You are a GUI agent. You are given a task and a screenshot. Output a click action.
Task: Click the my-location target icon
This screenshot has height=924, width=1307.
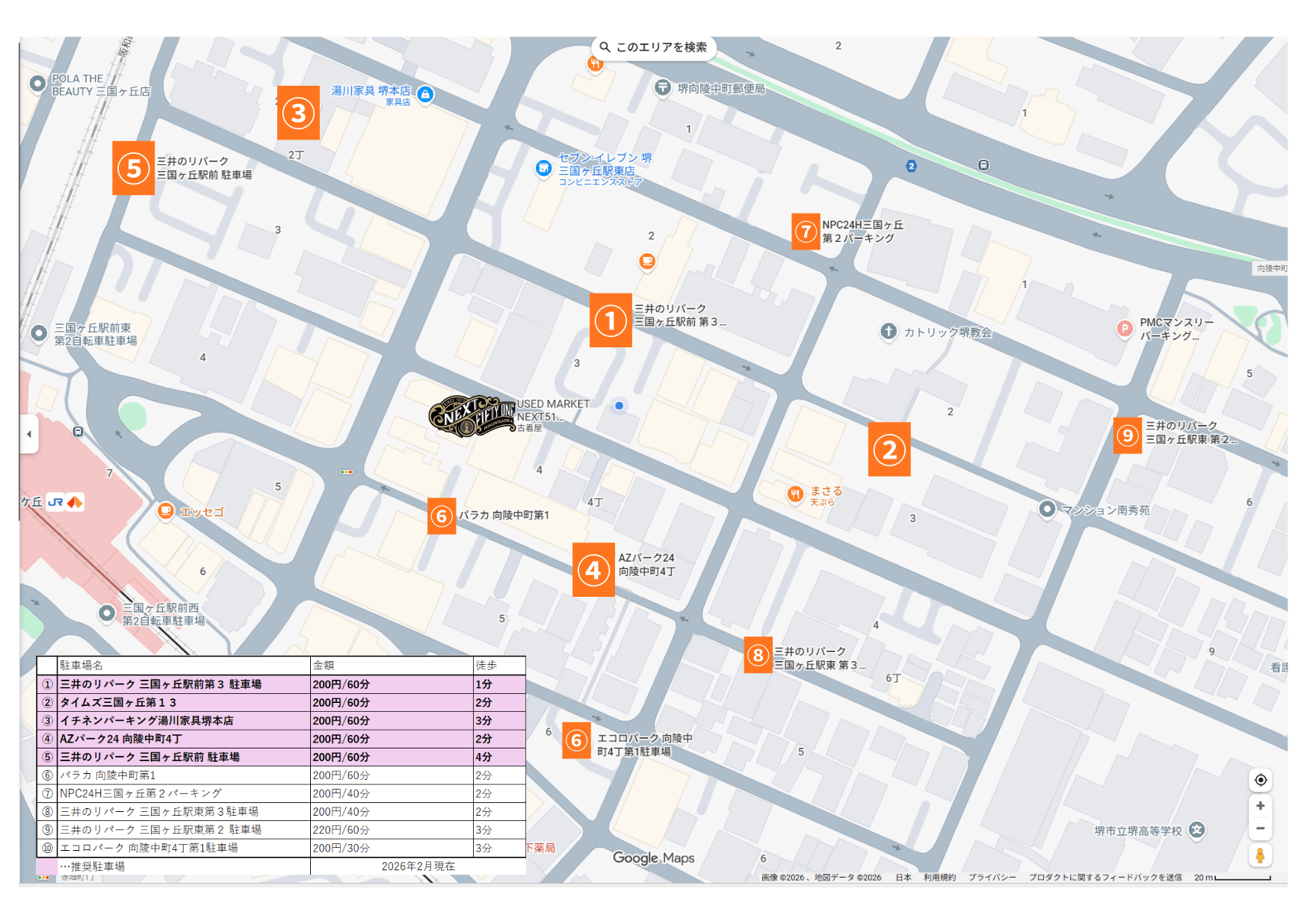(1260, 780)
